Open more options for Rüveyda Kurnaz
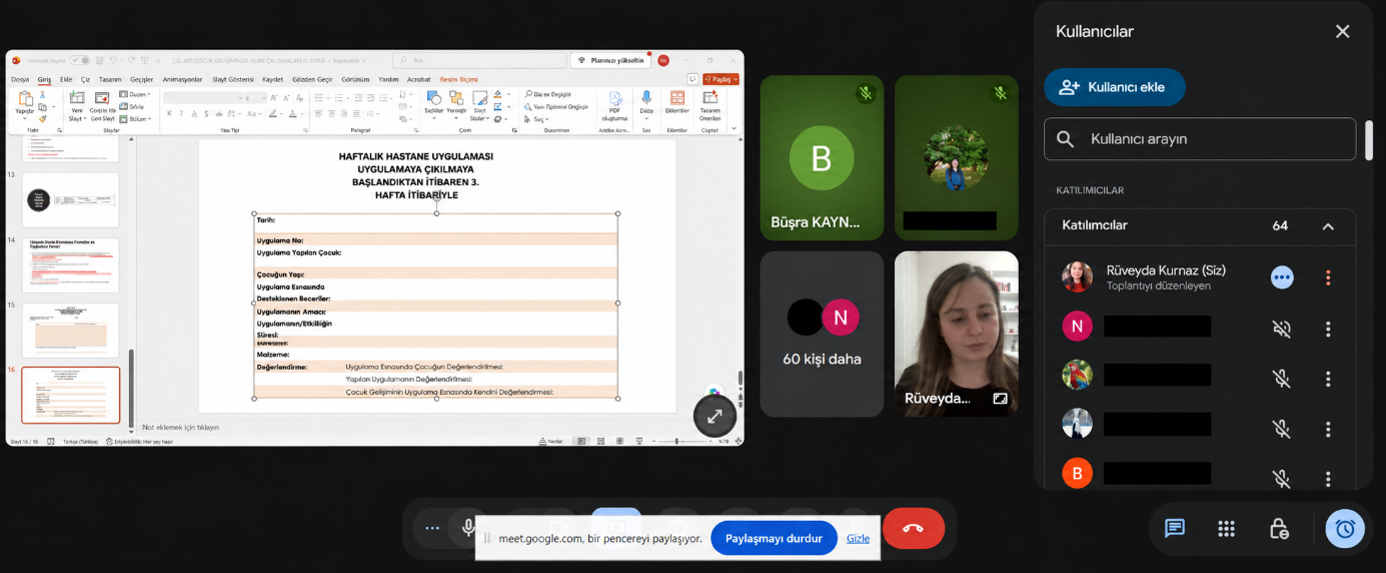The height and width of the screenshot is (573, 1386). point(1328,278)
